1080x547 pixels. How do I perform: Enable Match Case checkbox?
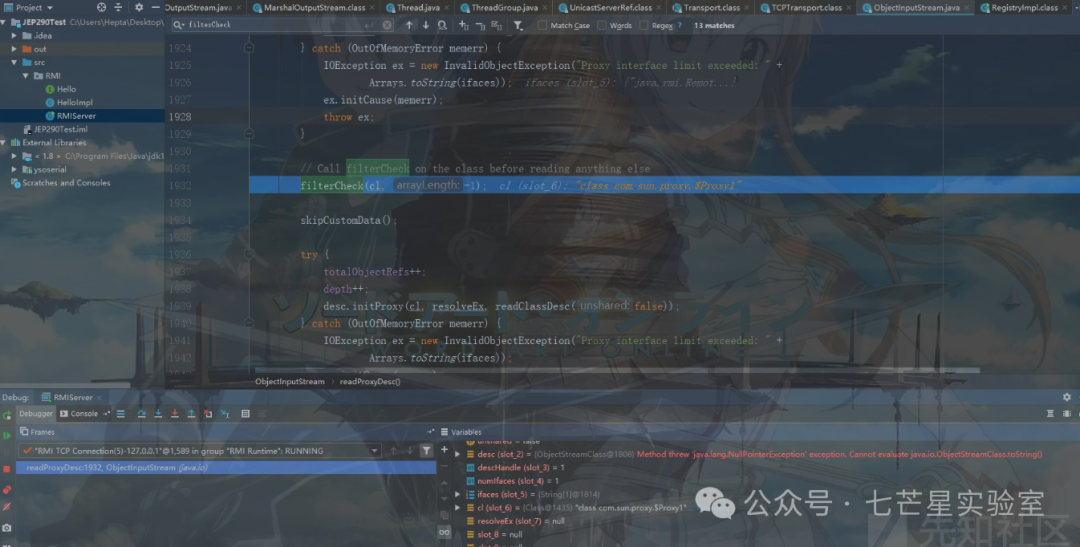[543, 25]
